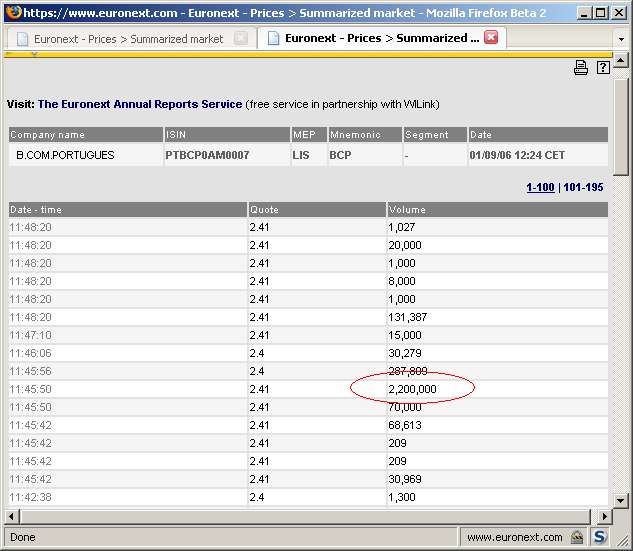Viewport: 633px width, 551px height.
Task: Open the help question mark icon
Action: click(x=603, y=67)
